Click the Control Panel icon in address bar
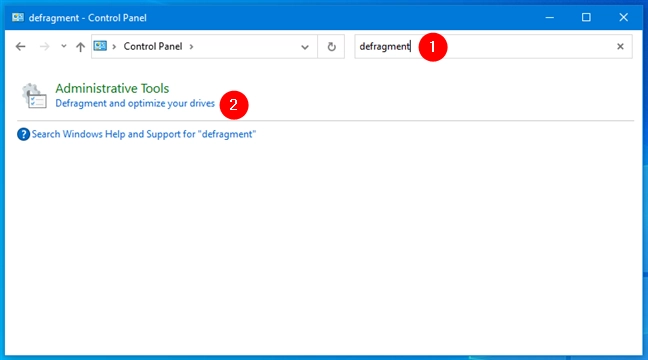 100,46
